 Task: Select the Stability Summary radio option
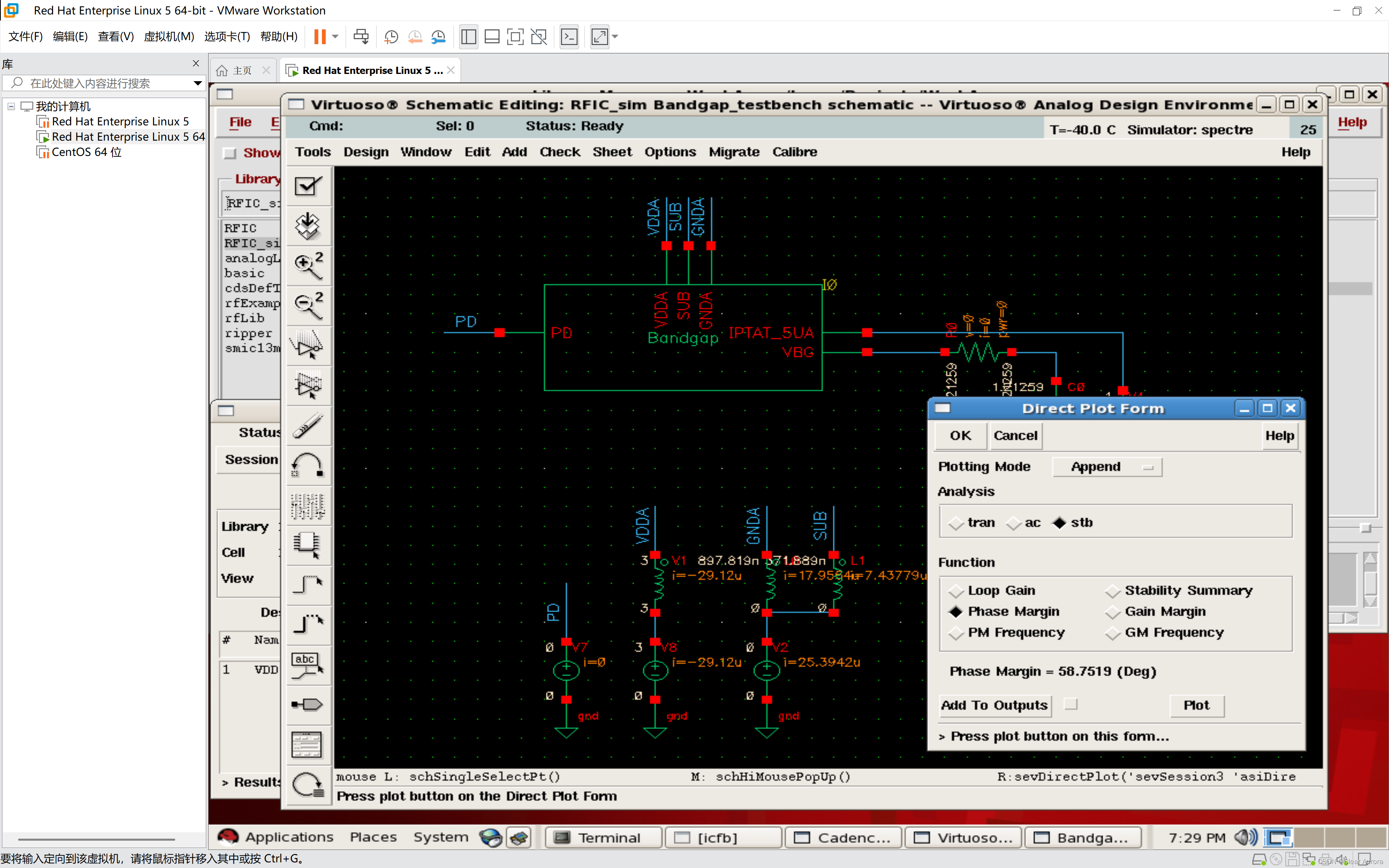click(1113, 591)
